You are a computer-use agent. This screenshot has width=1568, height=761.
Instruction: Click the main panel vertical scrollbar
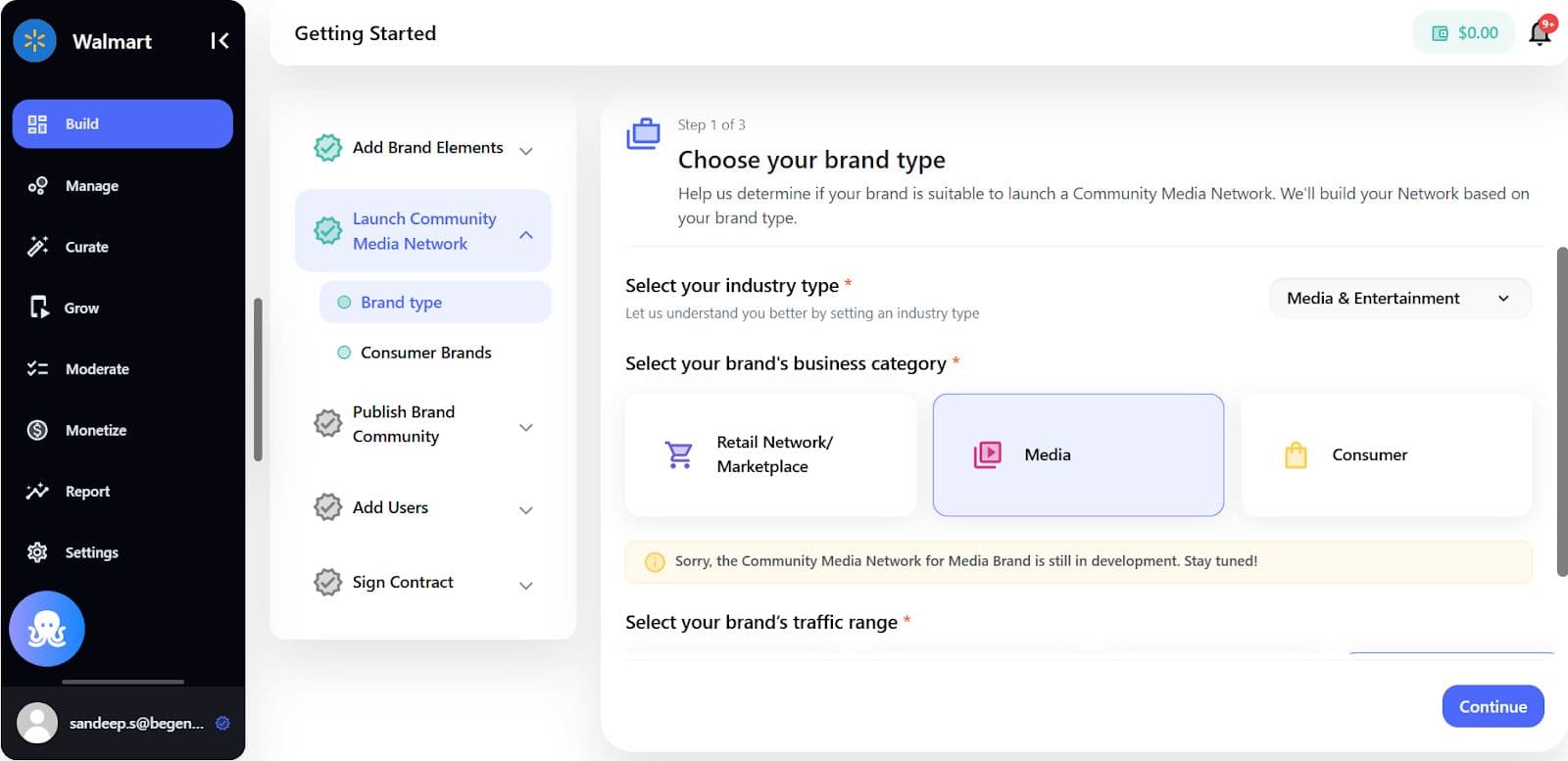pos(1561,411)
